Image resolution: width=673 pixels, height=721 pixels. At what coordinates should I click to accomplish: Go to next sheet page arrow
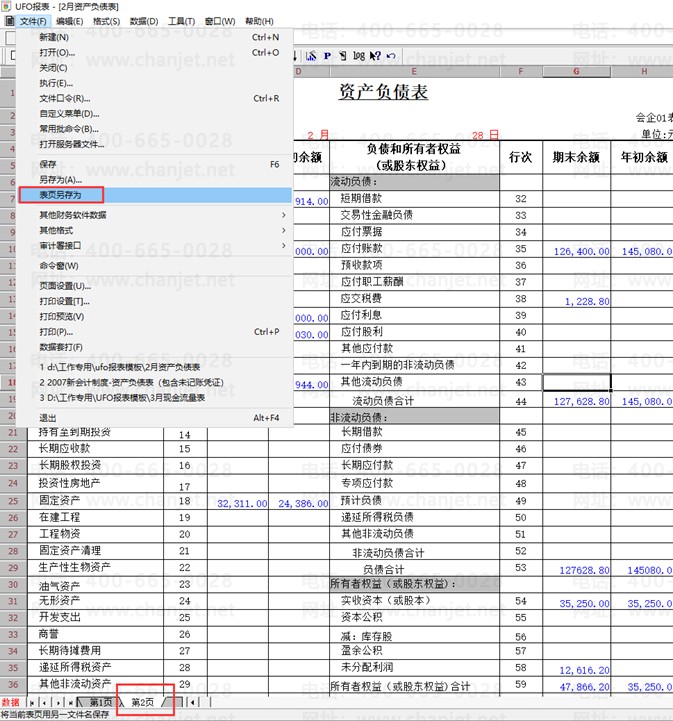tap(58, 702)
